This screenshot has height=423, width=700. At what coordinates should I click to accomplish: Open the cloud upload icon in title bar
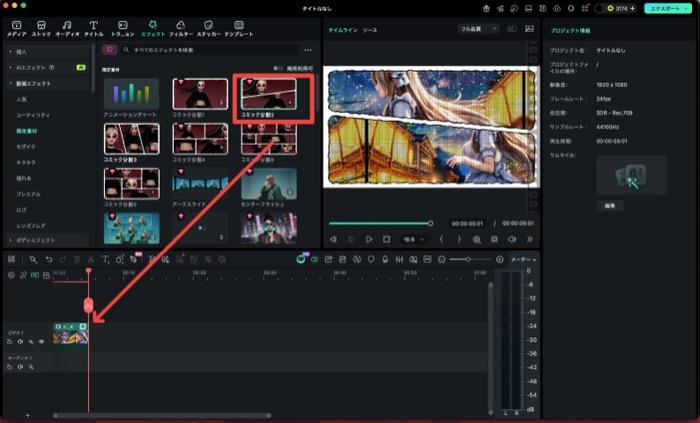pyautogui.click(x=557, y=8)
